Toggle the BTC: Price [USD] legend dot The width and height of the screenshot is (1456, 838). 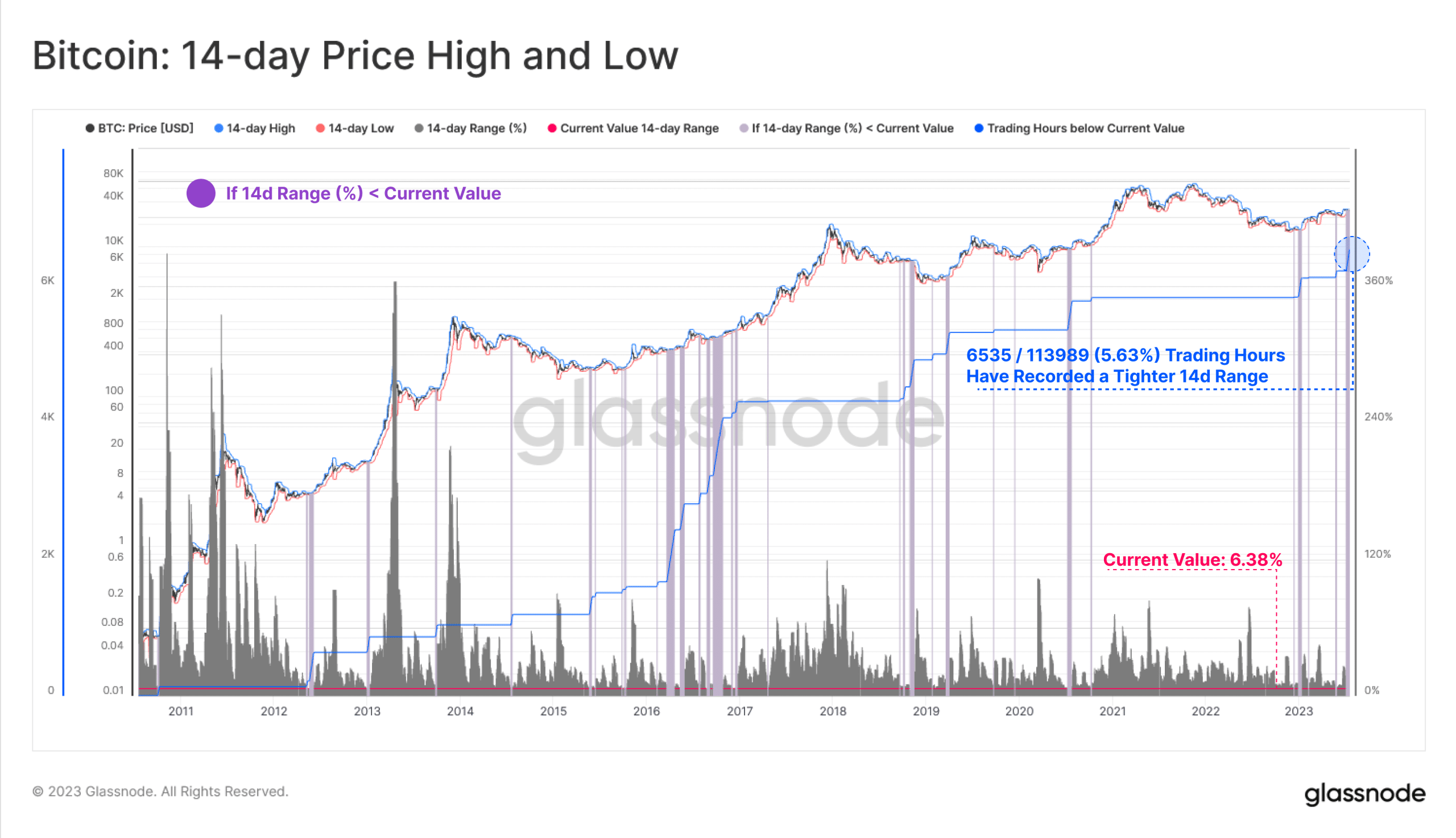(90, 128)
